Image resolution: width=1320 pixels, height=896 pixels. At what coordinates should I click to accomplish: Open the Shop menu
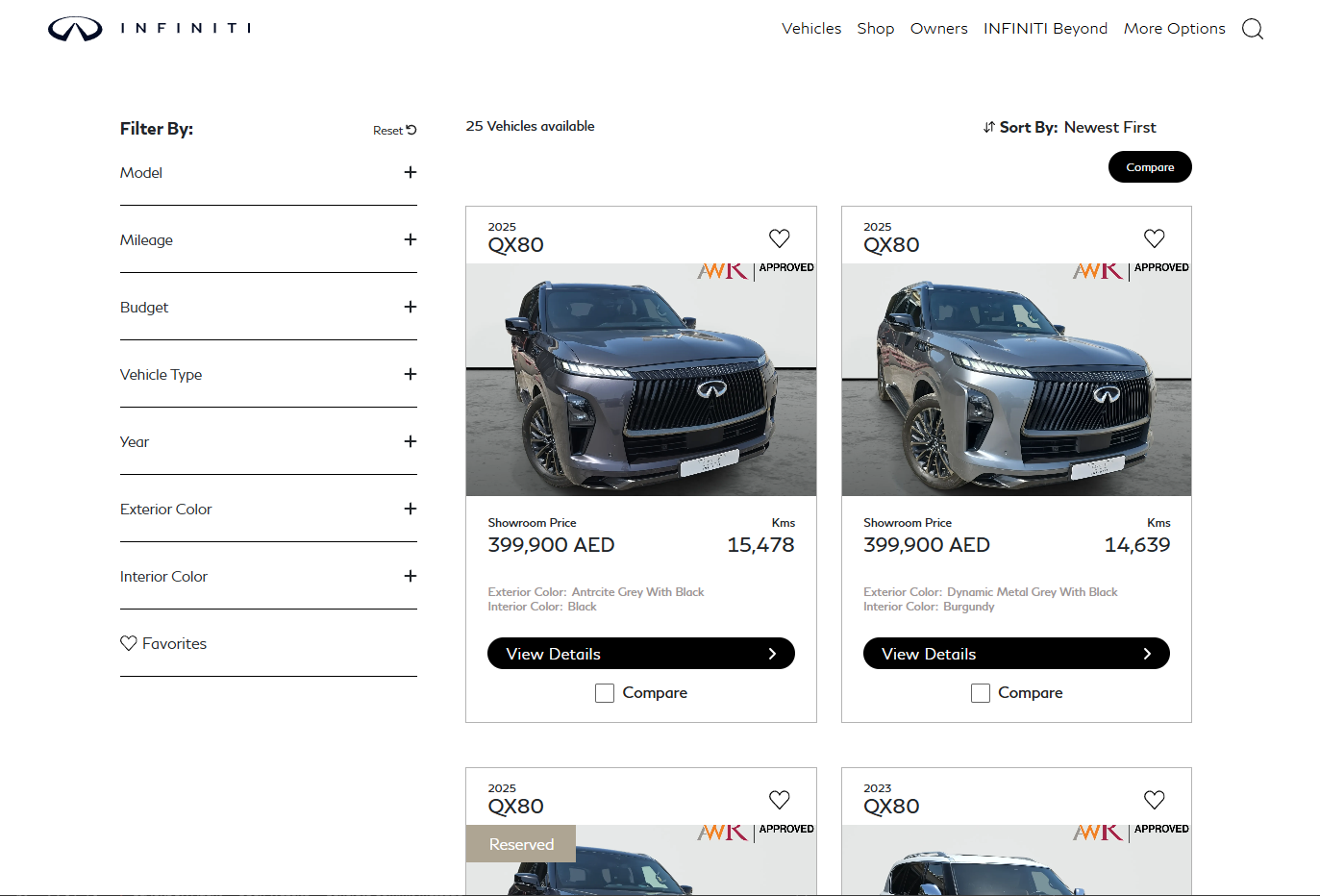pos(876,29)
